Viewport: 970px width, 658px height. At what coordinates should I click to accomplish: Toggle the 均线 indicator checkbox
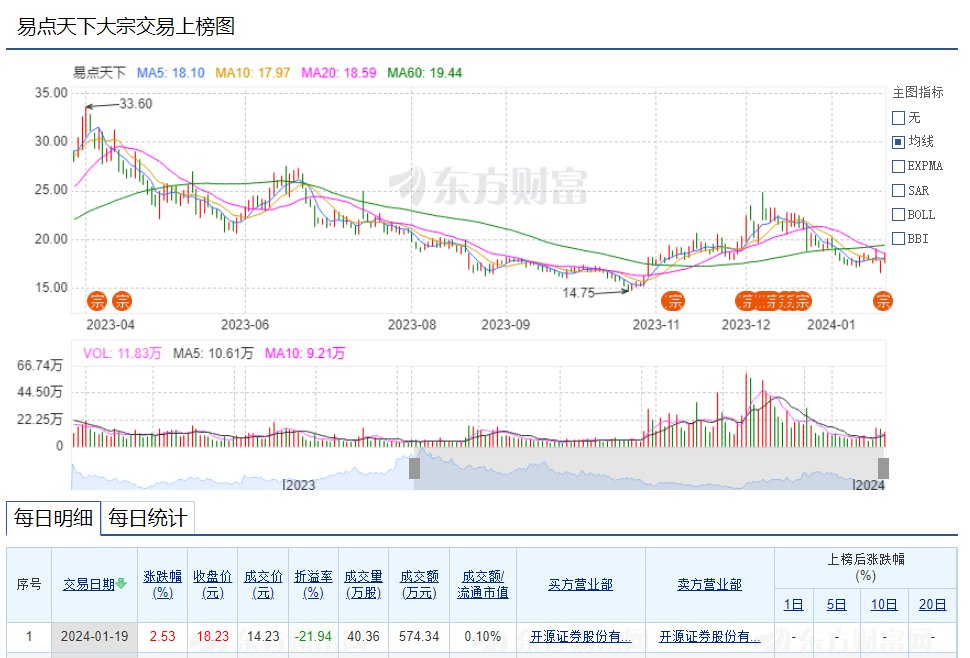[898, 142]
